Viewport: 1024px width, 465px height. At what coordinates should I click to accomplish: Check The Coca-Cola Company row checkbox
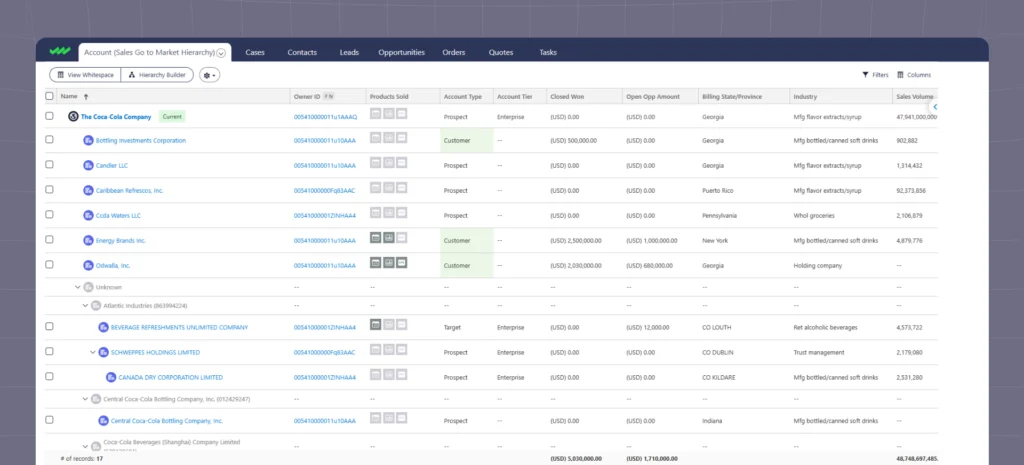[49, 116]
